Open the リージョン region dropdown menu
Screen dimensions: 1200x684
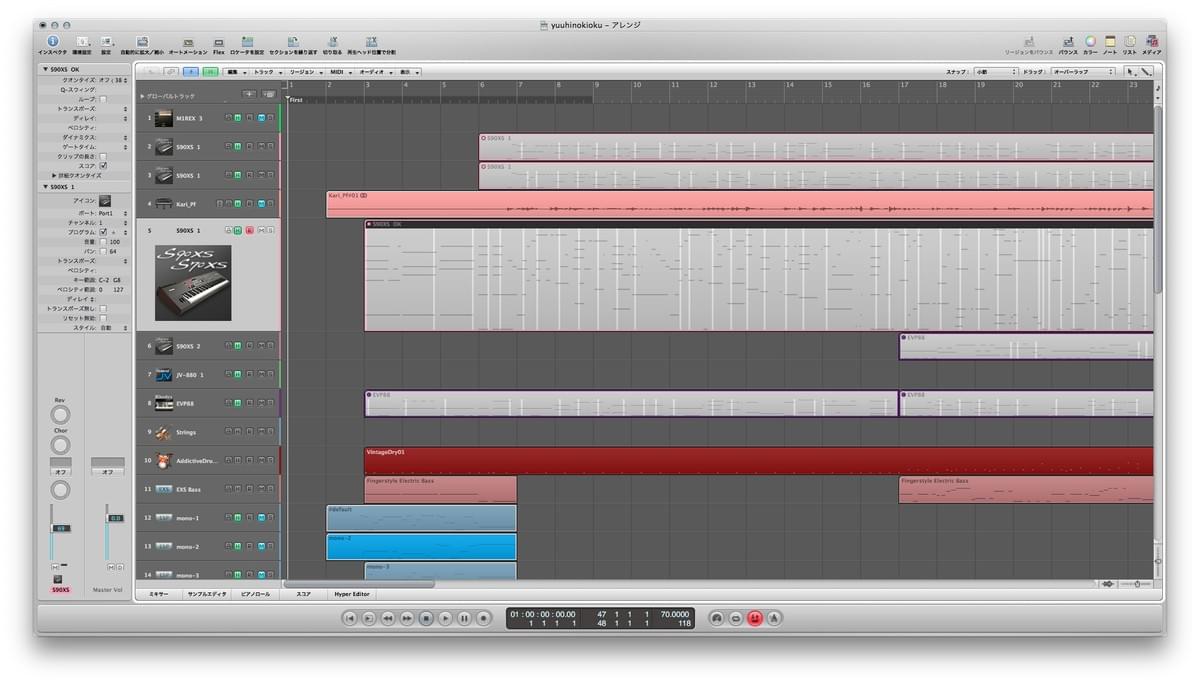pos(305,72)
